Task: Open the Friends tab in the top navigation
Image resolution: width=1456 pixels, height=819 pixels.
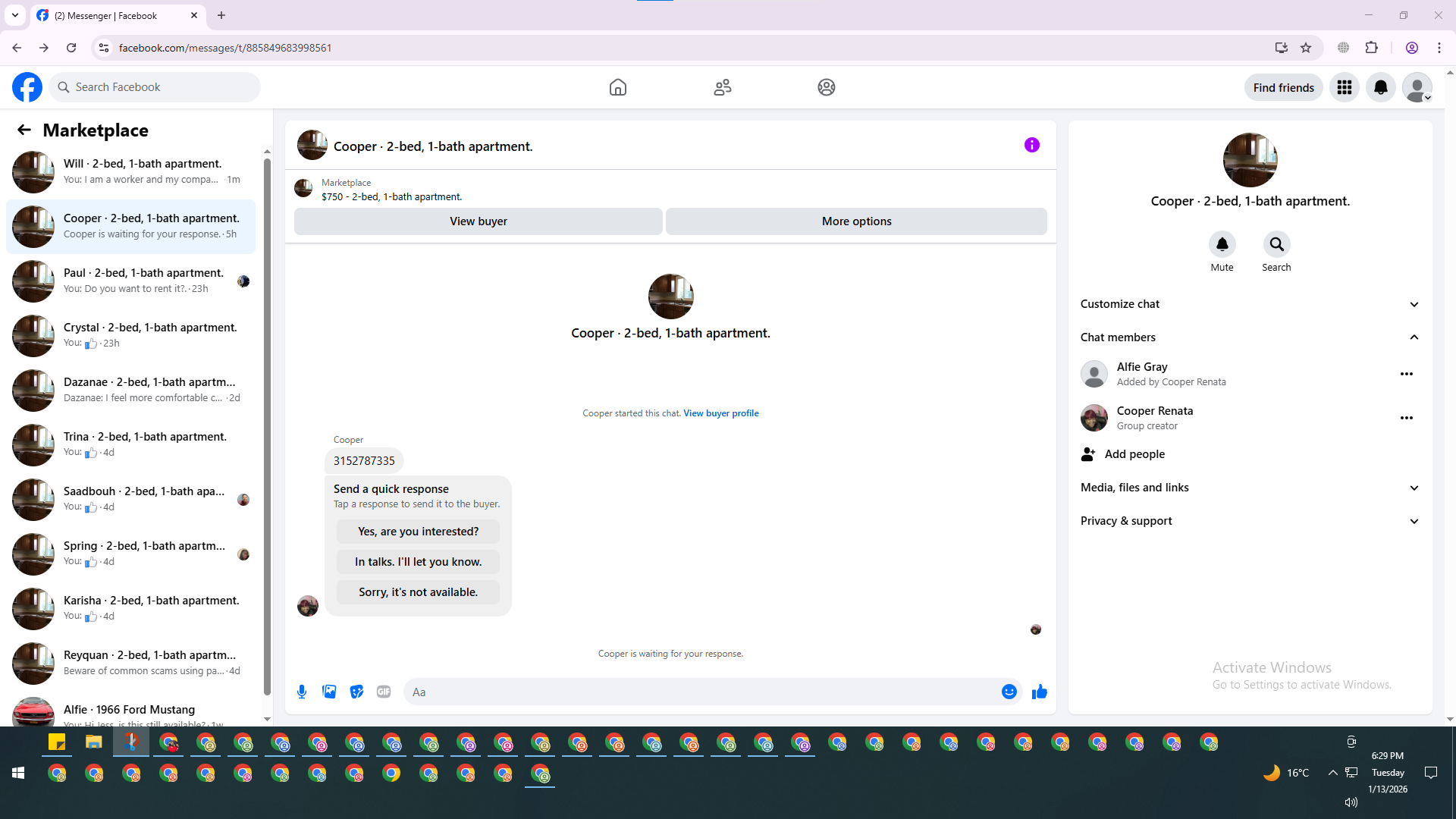Action: click(722, 87)
